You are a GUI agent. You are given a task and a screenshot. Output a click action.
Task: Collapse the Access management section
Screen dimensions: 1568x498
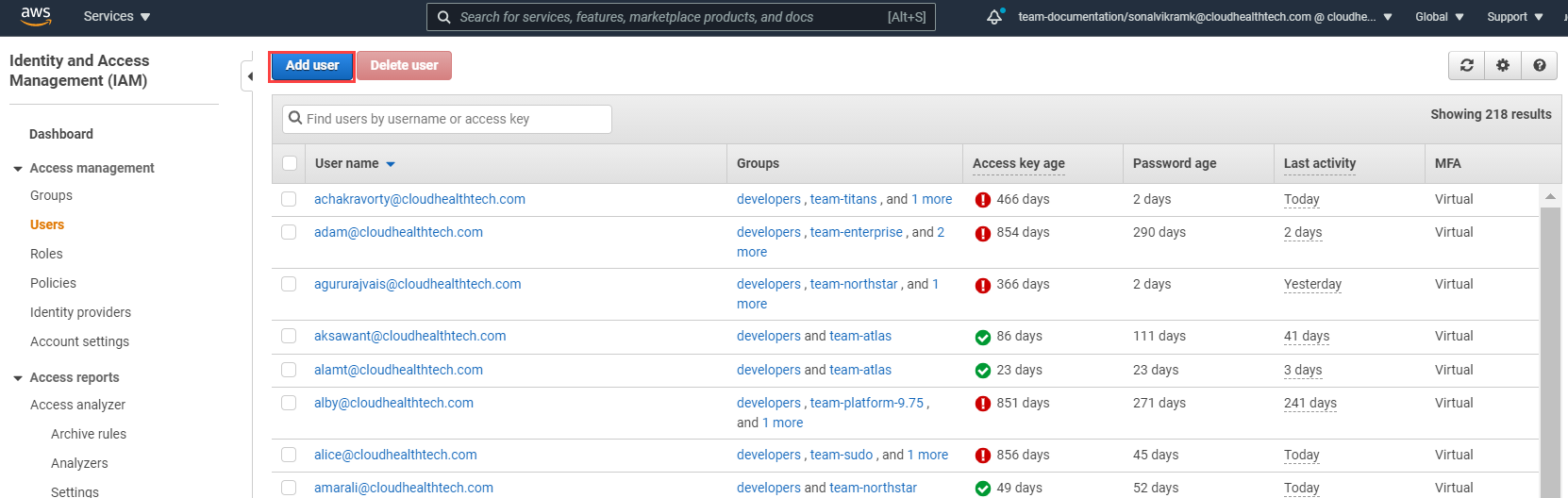coord(18,169)
